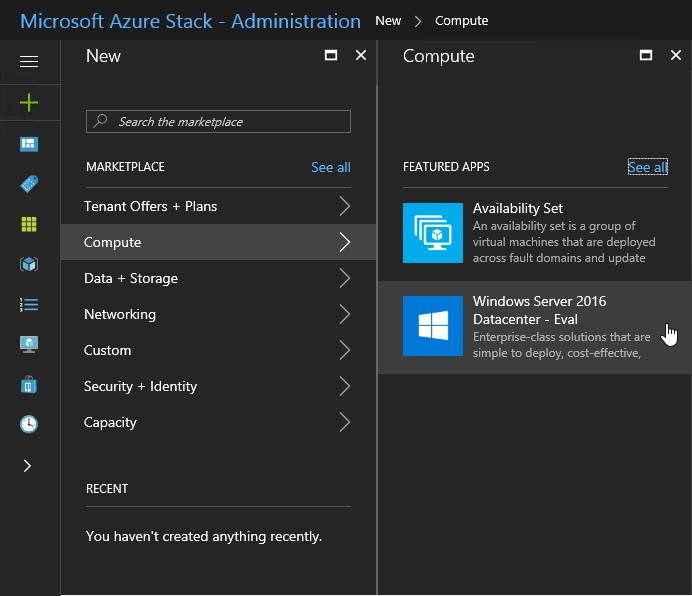The width and height of the screenshot is (692, 596).
Task: Click the cube Resource groups sidebar icon
Action: 29,264
